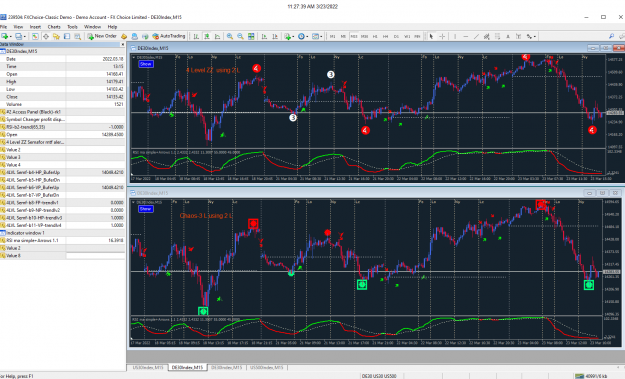Screen dimensions: 625x379
Task: Open the Help menu
Action: [112, 27]
